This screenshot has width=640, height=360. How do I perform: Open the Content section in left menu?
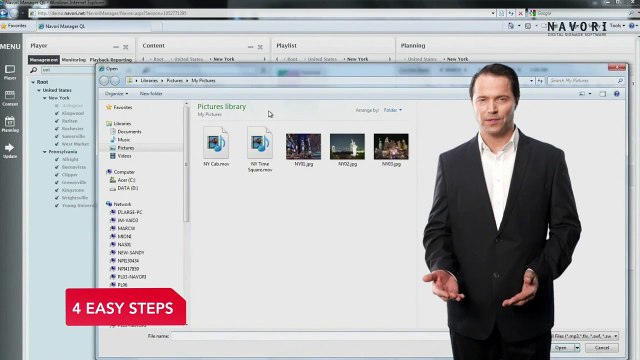[x=10, y=98]
